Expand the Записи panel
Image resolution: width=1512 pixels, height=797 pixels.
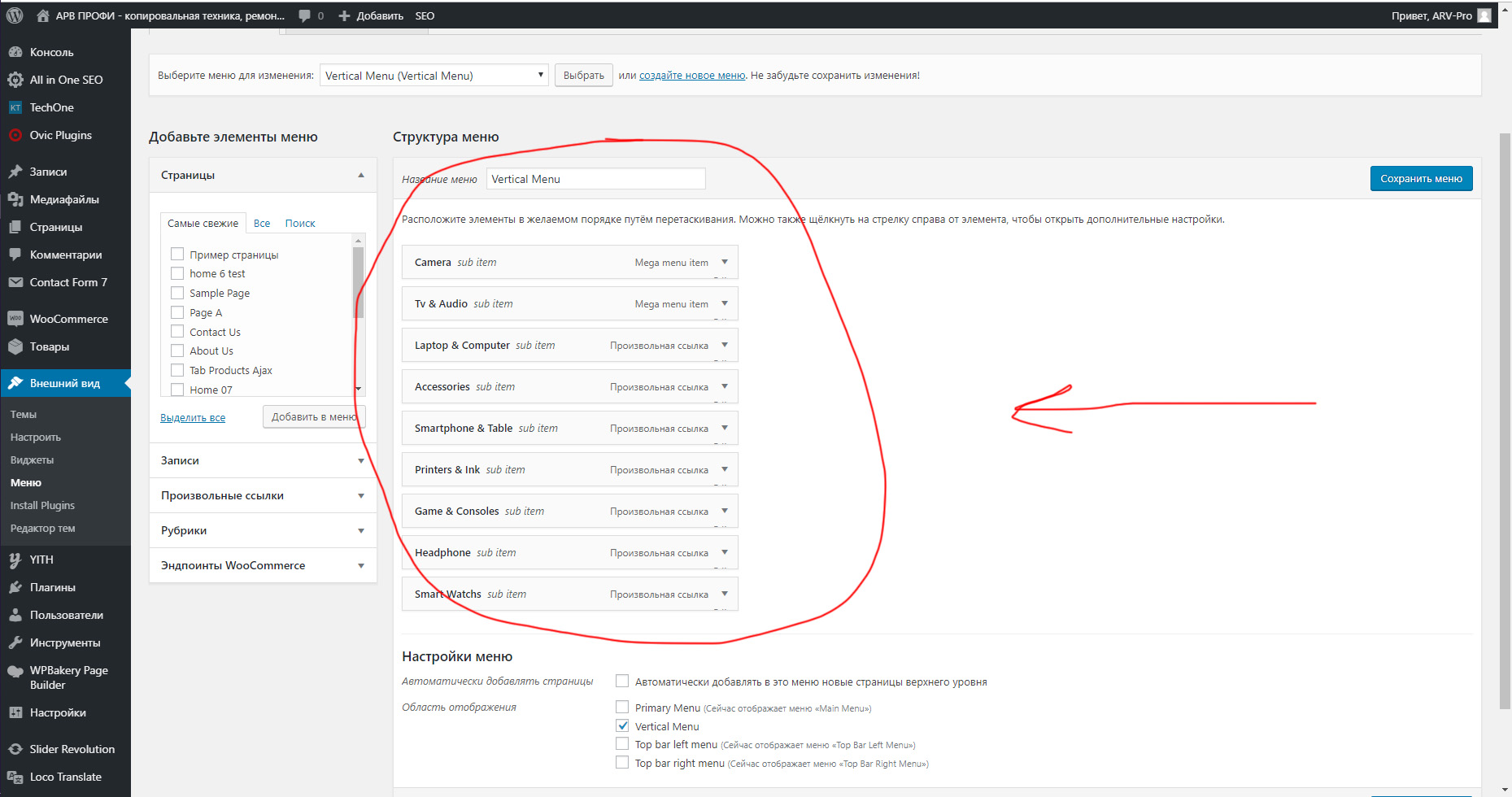point(361,461)
